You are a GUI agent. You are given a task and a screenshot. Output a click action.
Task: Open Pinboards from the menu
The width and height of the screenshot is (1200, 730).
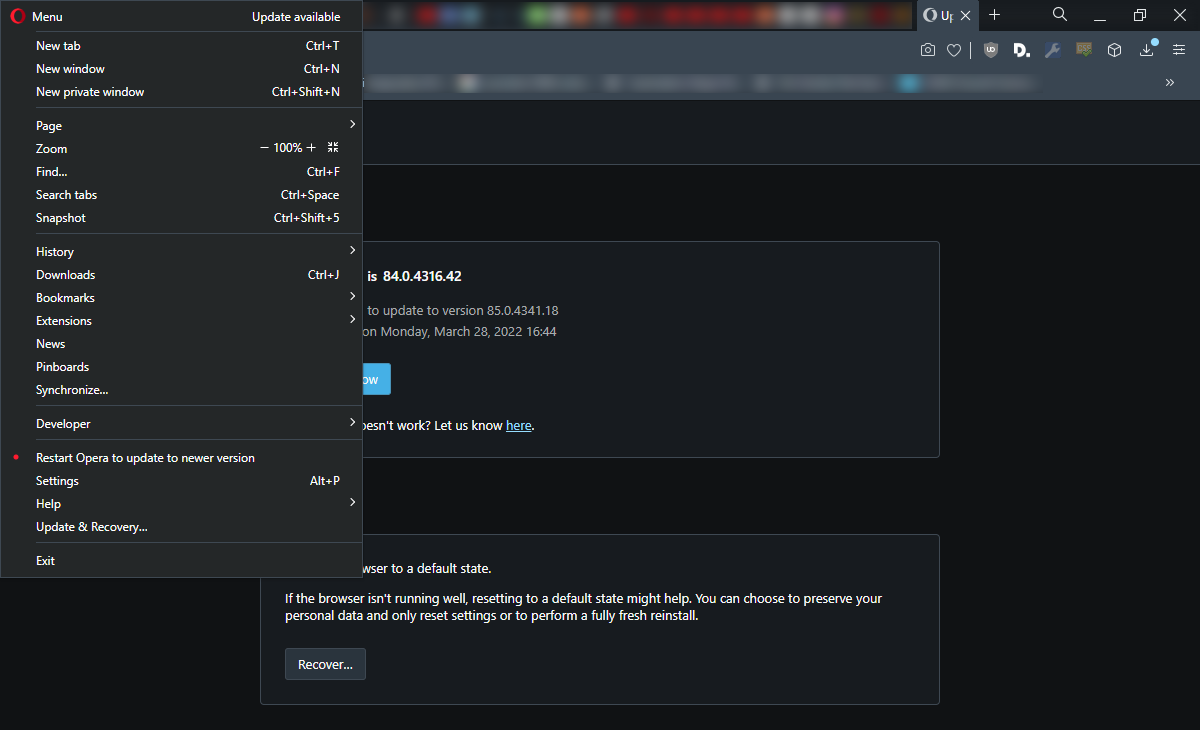(181, 367)
